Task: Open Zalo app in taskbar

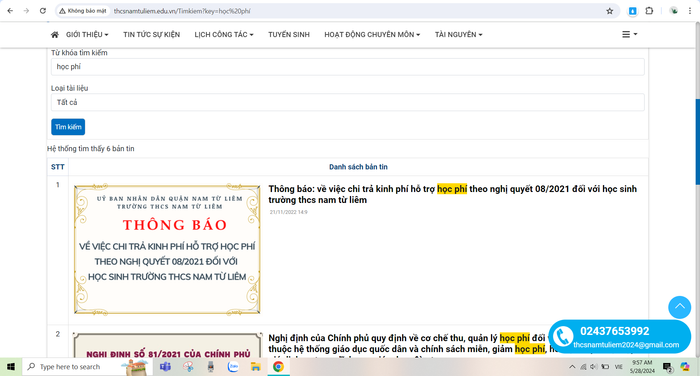Action: click(233, 367)
